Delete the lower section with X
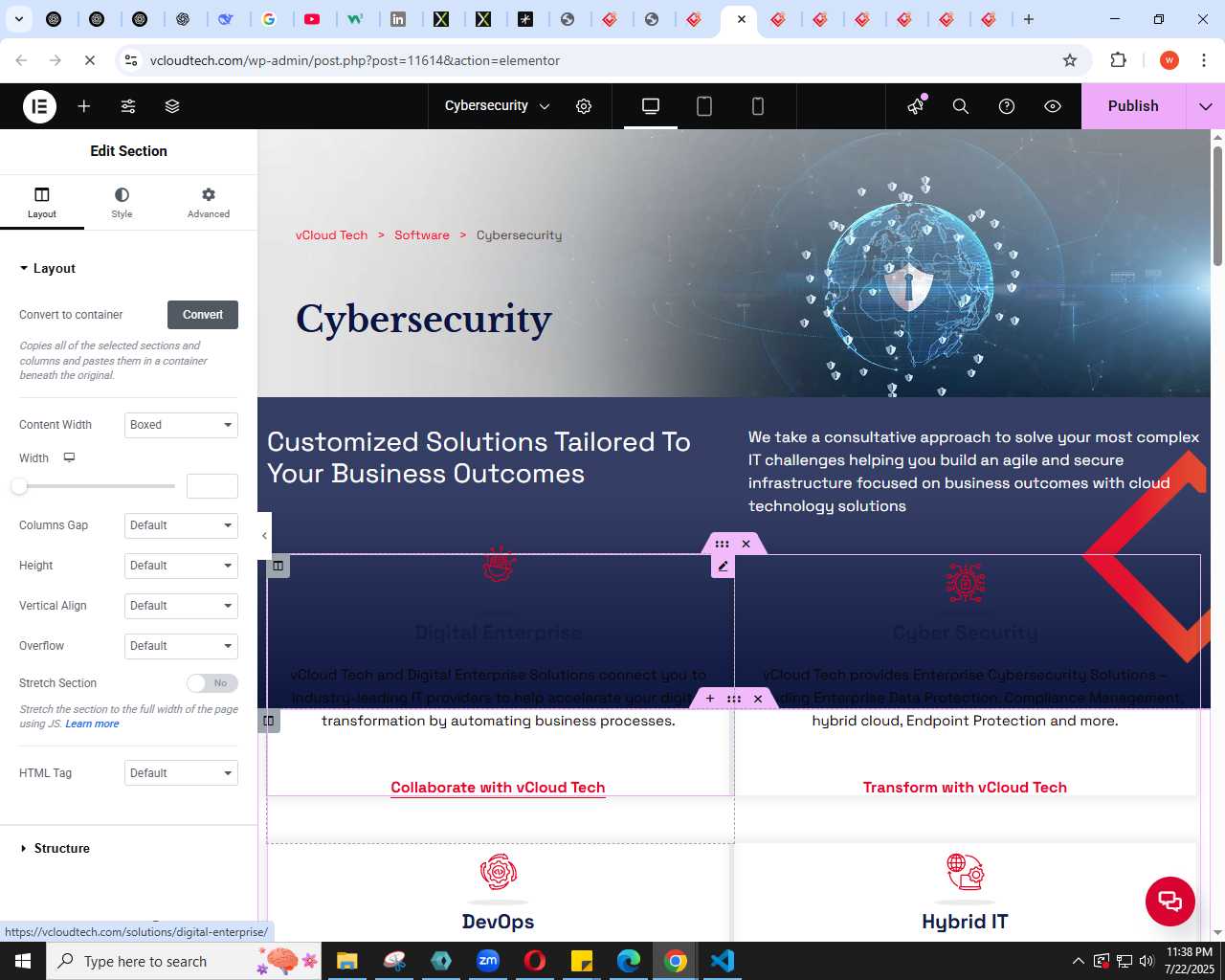 (758, 699)
